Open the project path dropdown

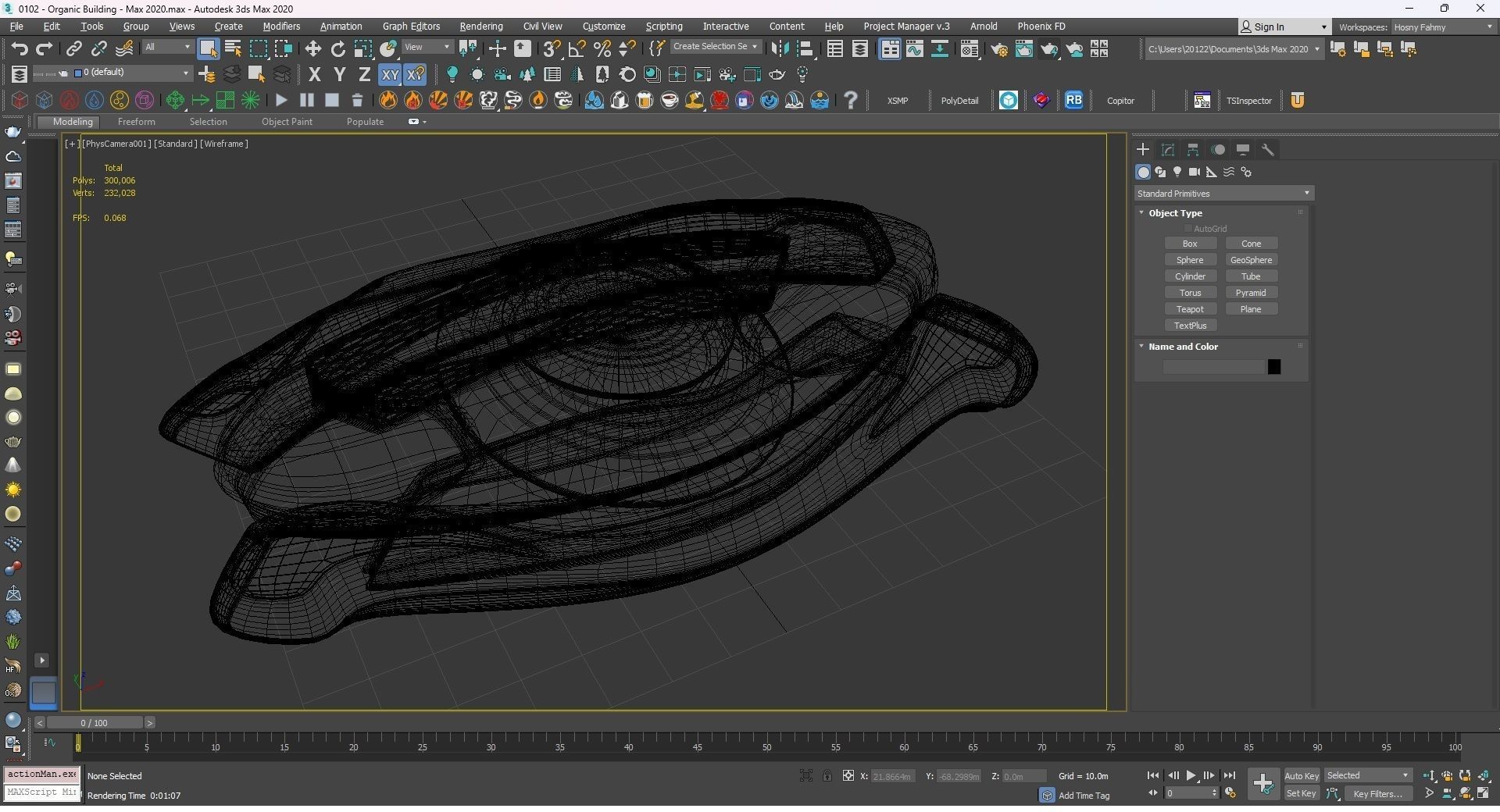pyautogui.click(x=1234, y=49)
